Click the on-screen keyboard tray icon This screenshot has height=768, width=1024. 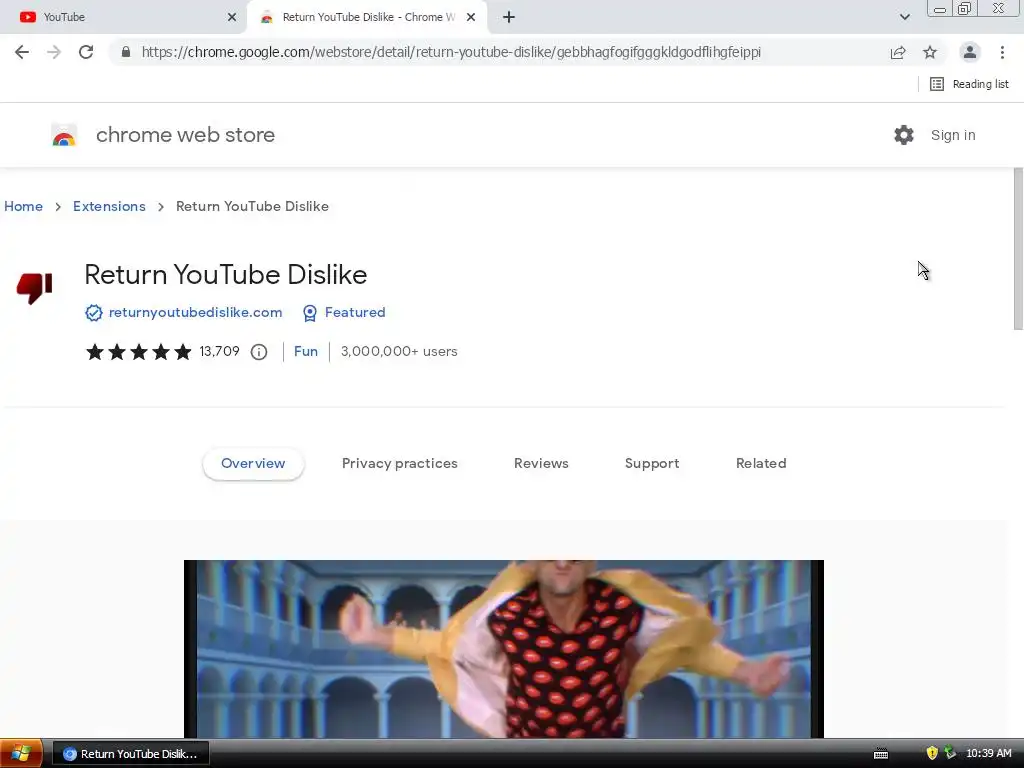[881, 754]
